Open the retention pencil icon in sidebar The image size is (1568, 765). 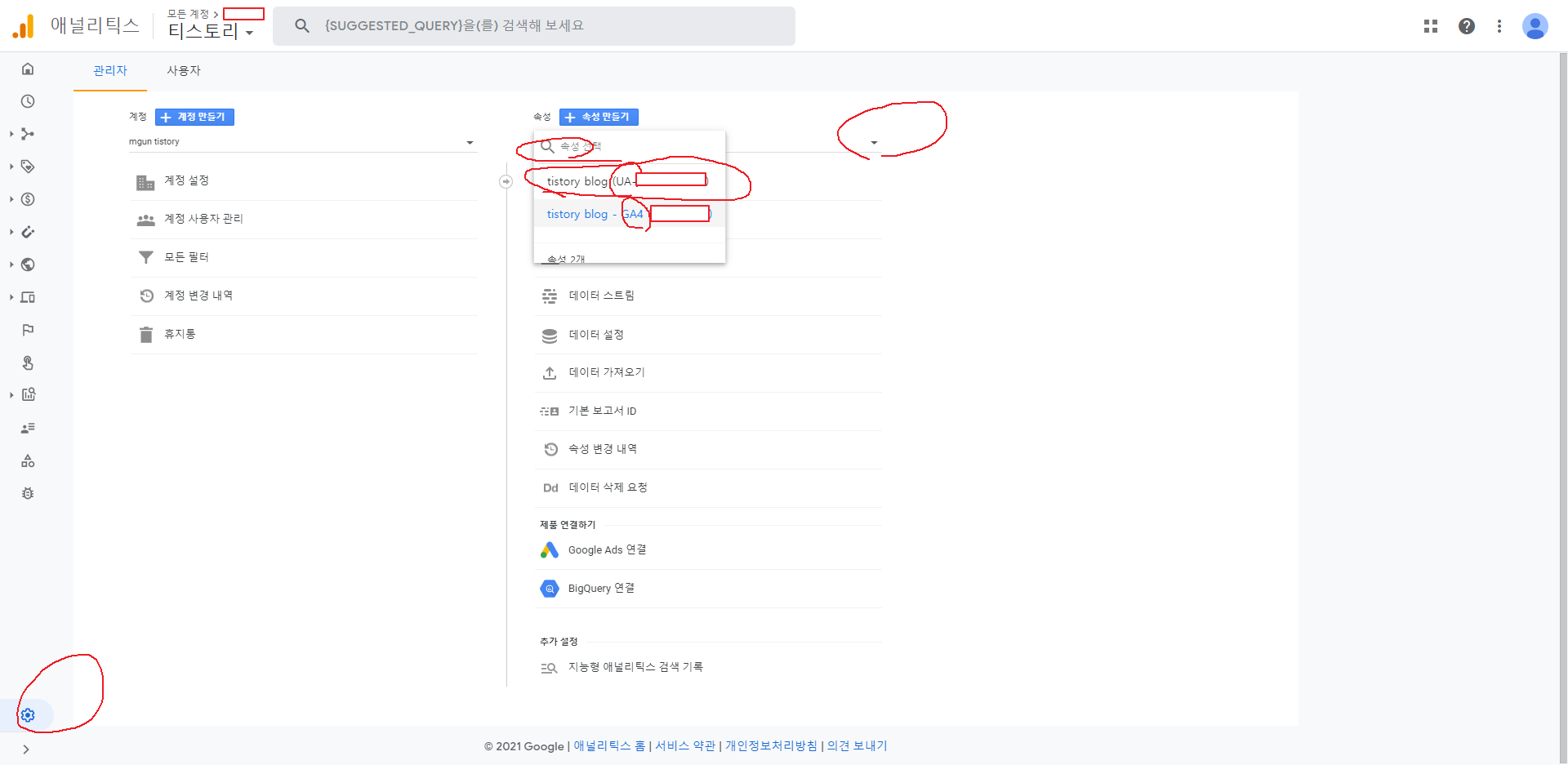click(x=28, y=232)
